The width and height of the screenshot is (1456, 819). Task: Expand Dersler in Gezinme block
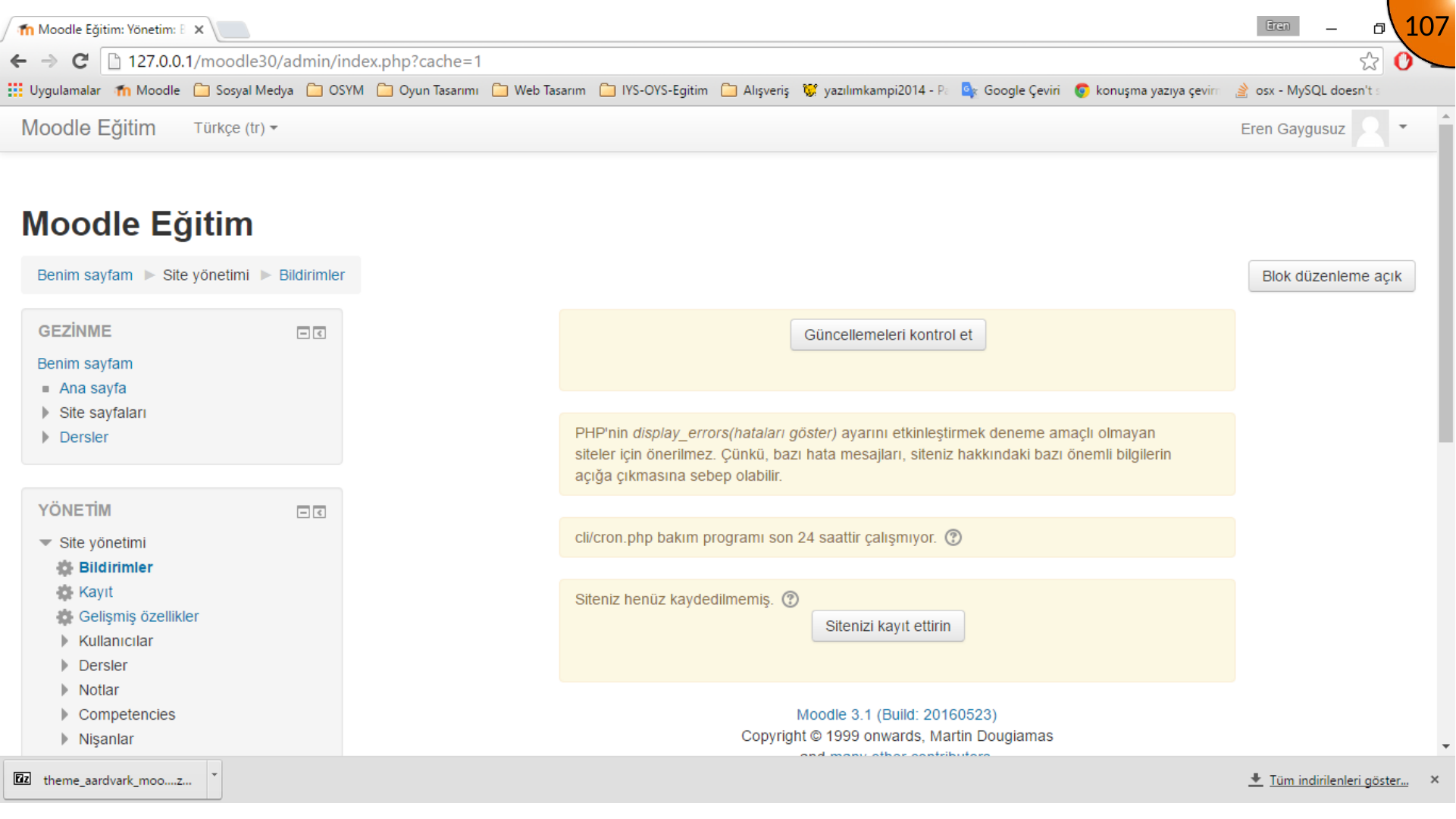pyautogui.click(x=45, y=438)
